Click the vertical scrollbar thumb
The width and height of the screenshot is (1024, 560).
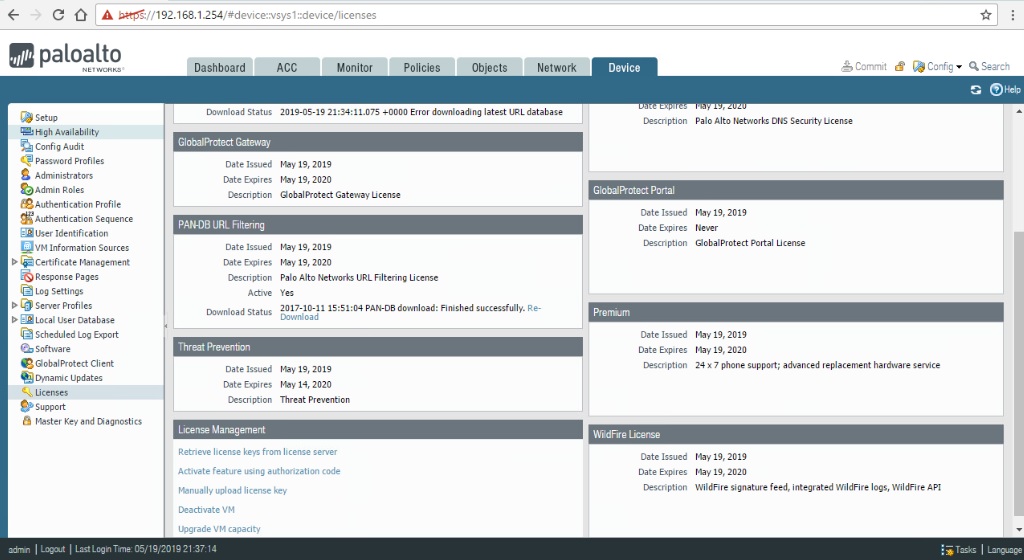[1018, 371]
